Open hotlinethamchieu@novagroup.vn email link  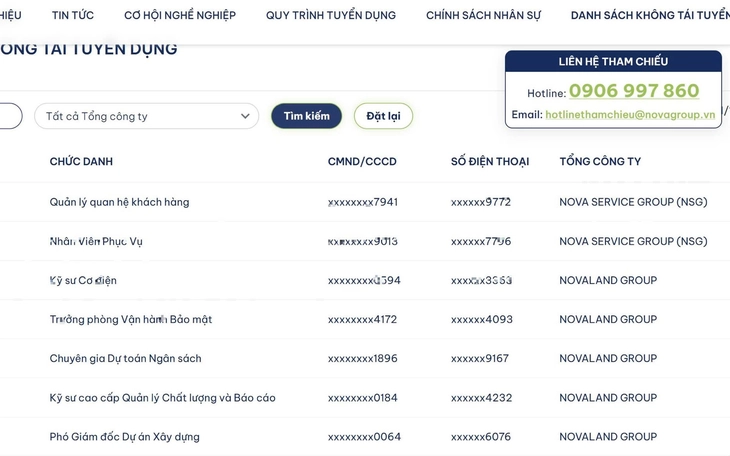pos(630,115)
